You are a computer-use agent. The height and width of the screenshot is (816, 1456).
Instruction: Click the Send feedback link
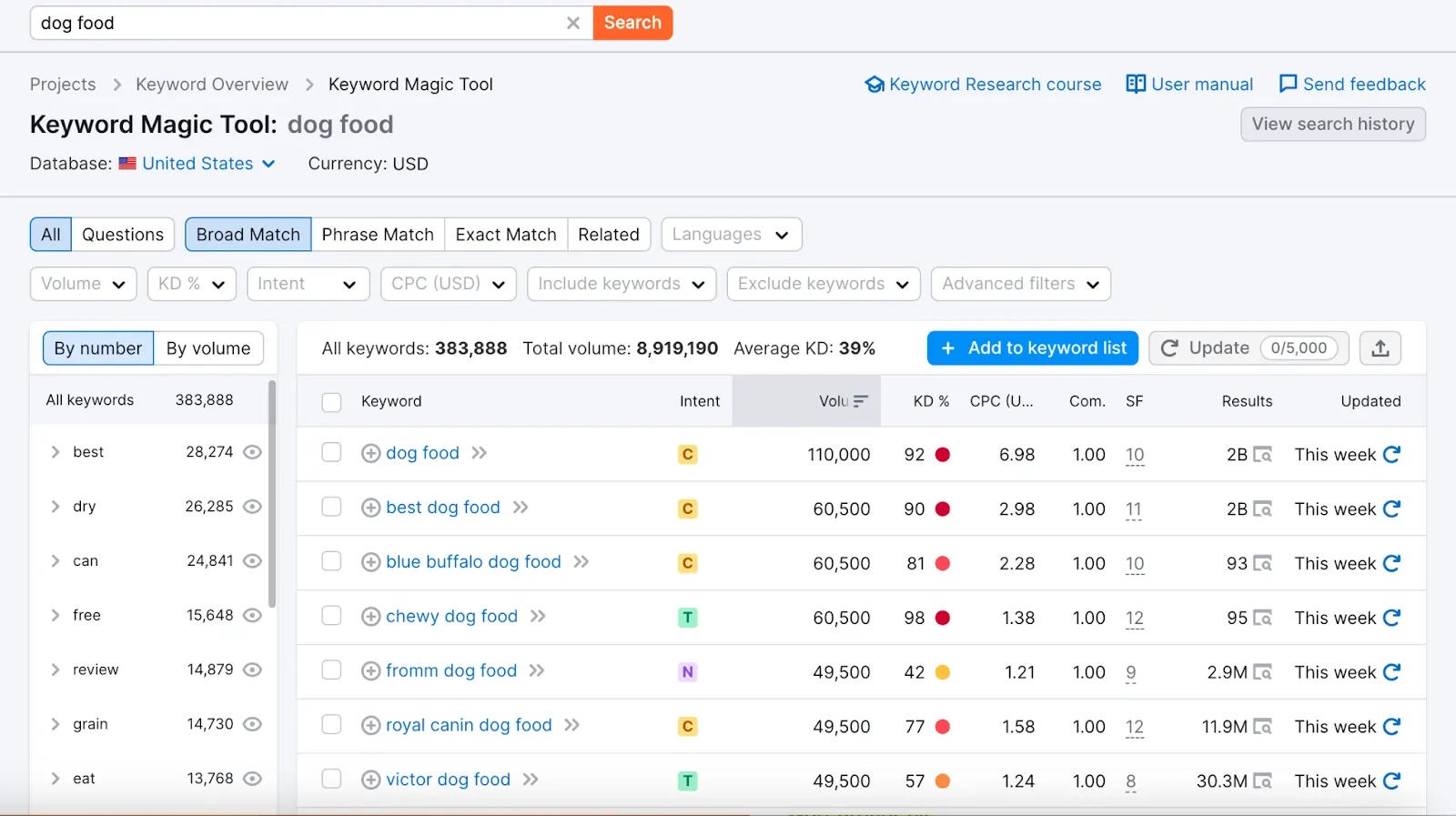pos(1352,85)
